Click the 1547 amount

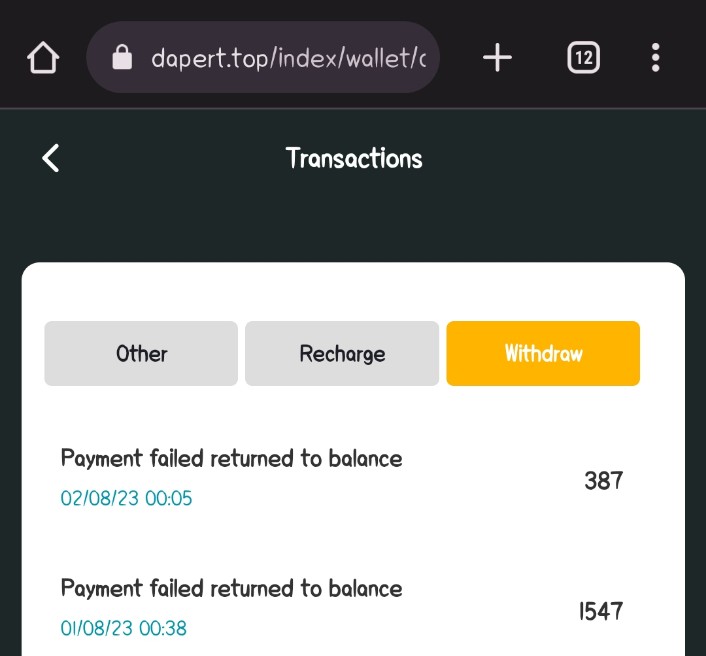click(601, 610)
